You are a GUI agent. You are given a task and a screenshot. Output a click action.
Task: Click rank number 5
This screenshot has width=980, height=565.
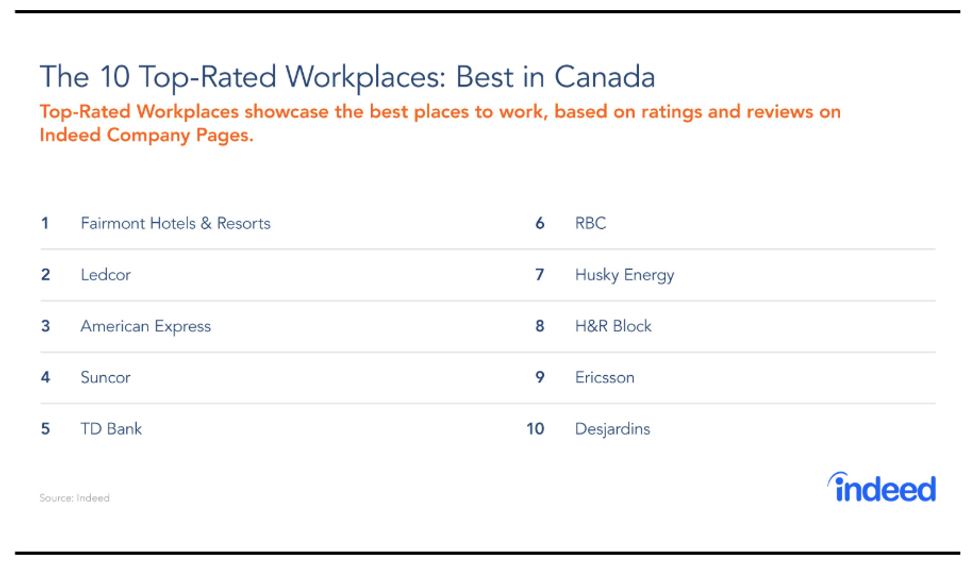click(45, 429)
